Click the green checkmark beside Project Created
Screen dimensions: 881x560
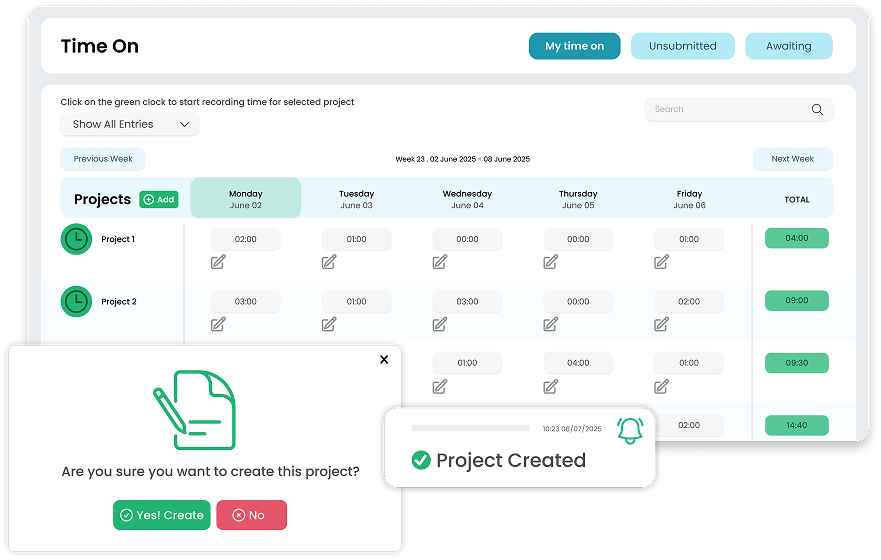pos(421,460)
